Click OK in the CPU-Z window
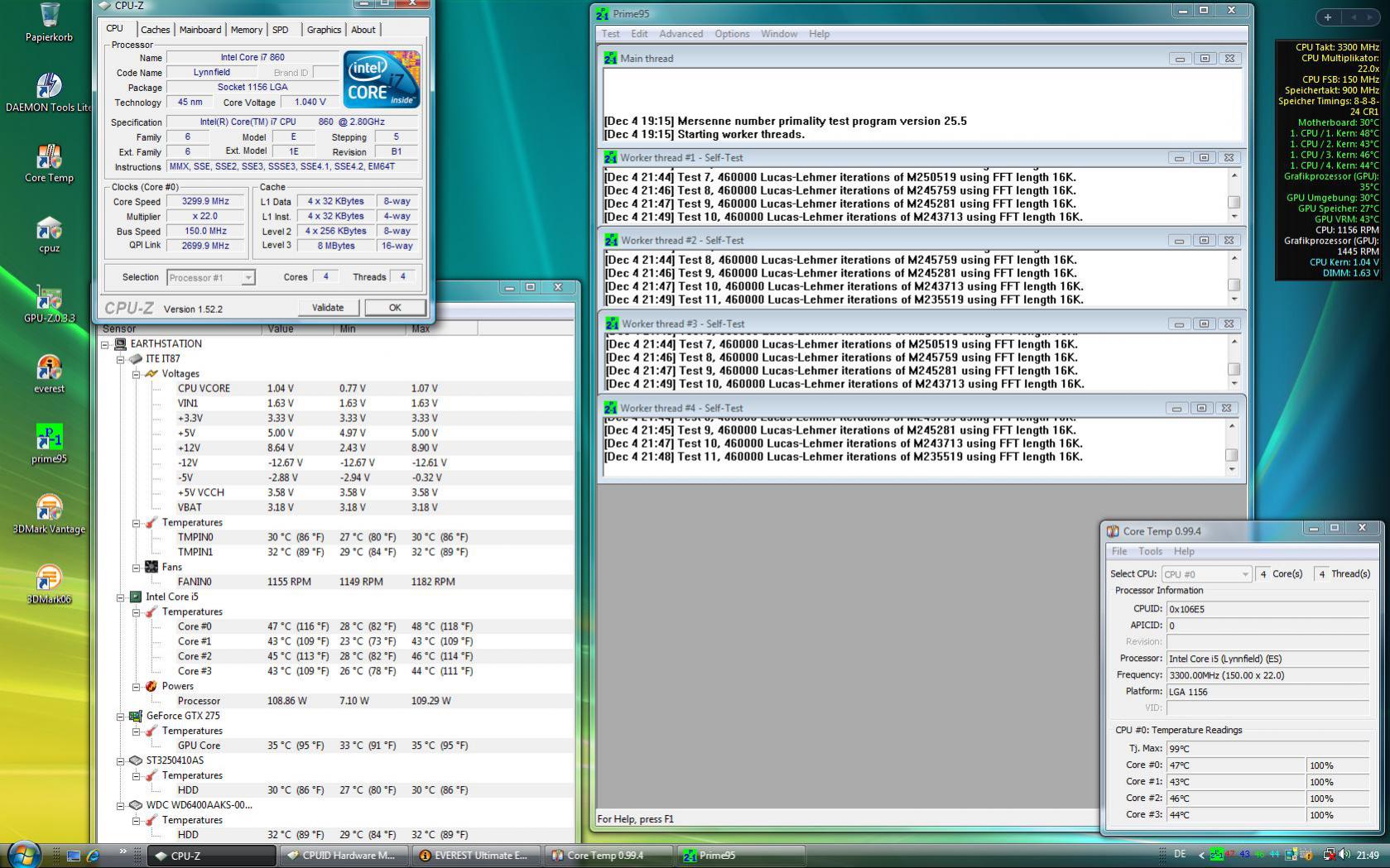Viewport: 1390px width, 868px height. coord(395,308)
